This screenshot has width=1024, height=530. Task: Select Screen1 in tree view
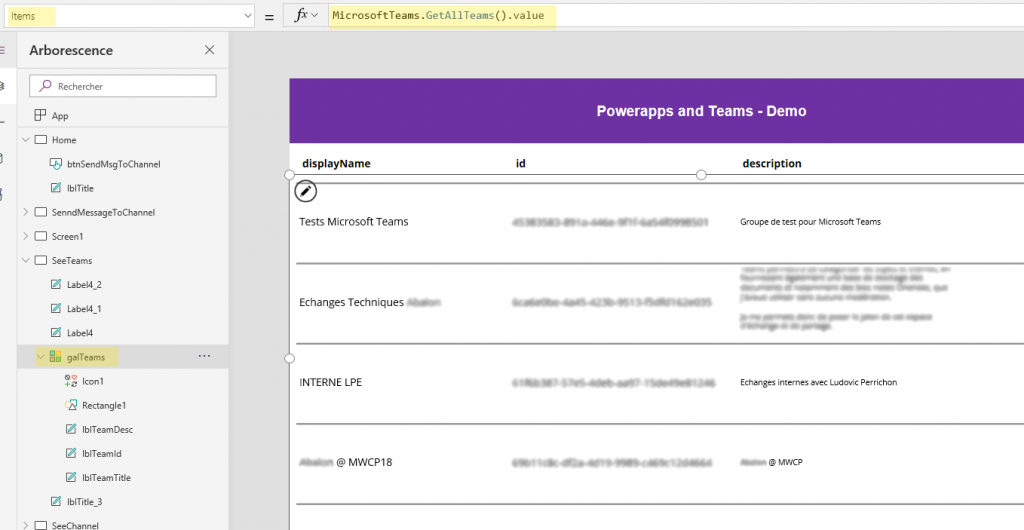point(67,236)
